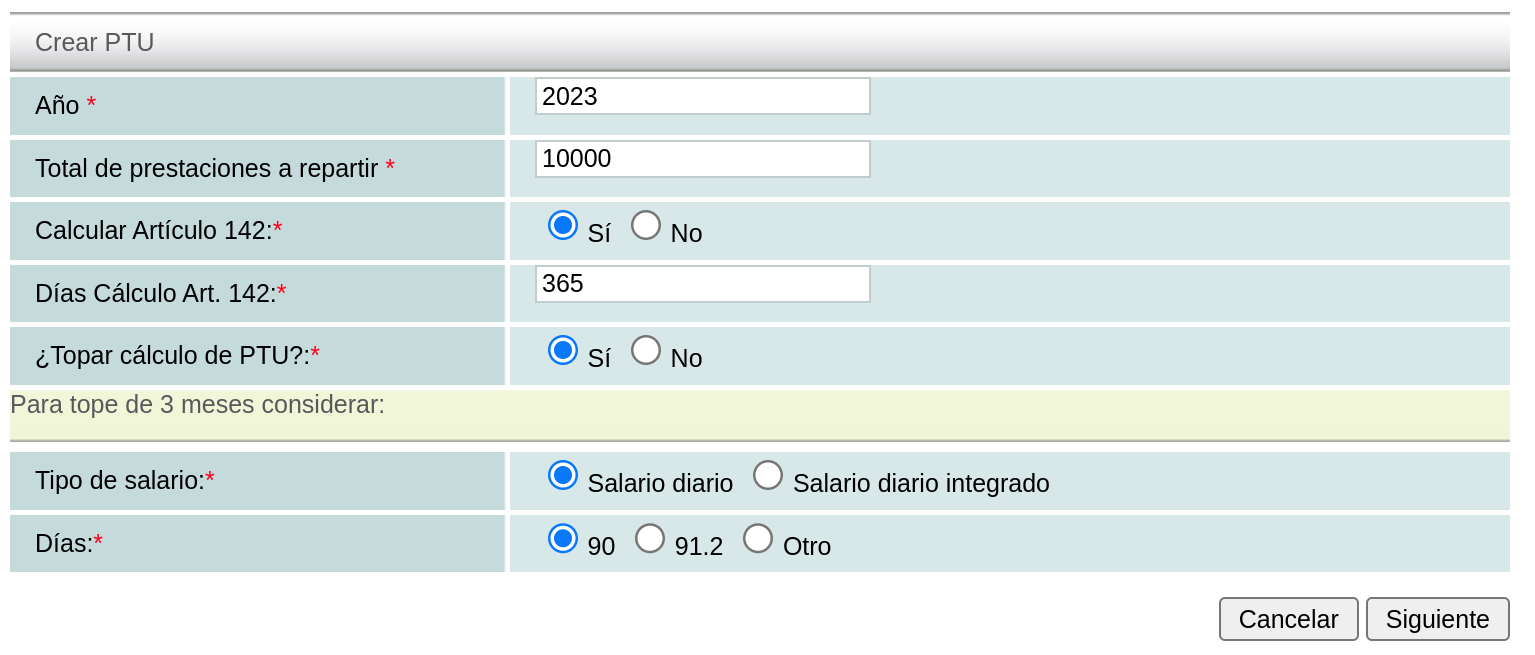Viewport: 1535px width, 655px height.
Task: Choose No for Topar cálculo de PTU
Action: 646,350
